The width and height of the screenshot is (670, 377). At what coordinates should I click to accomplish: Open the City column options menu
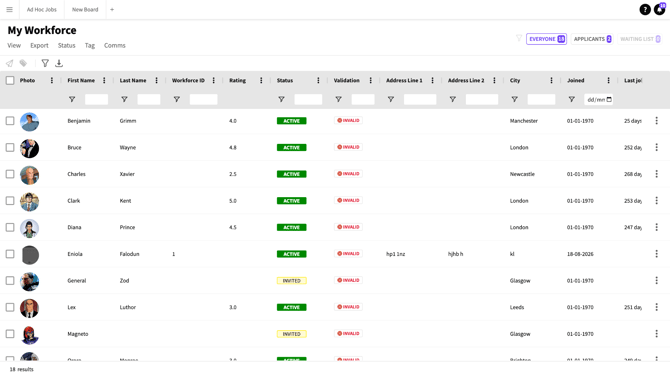[x=551, y=80]
